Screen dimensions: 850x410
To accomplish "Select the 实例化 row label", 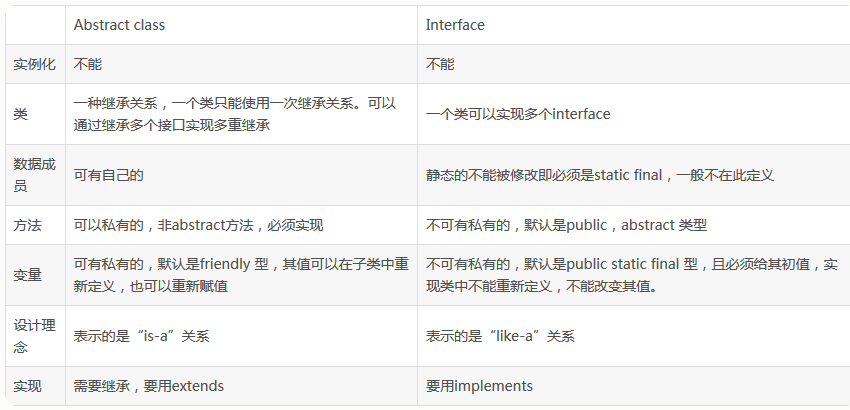I will point(35,64).
